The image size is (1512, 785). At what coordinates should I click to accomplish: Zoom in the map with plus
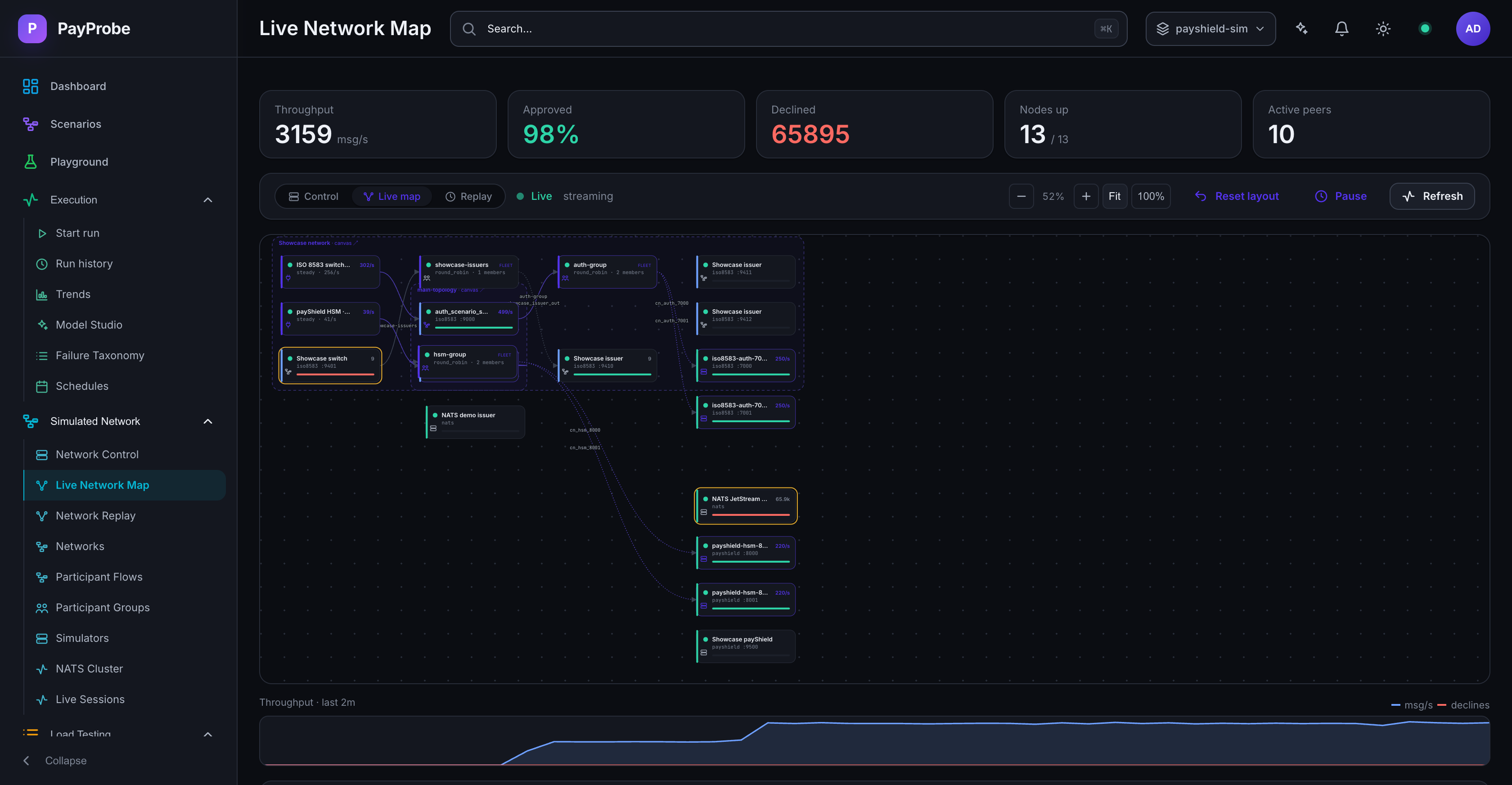pyautogui.click(x=1086, y=196)
